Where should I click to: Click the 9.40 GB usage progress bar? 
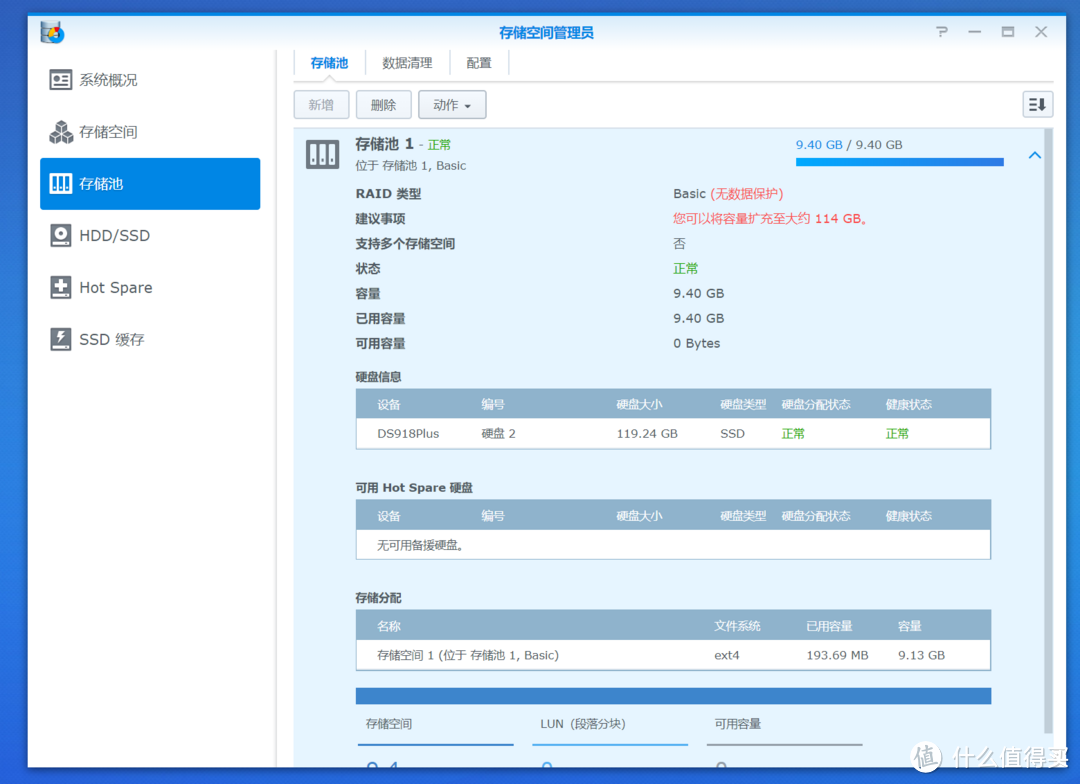900,162
